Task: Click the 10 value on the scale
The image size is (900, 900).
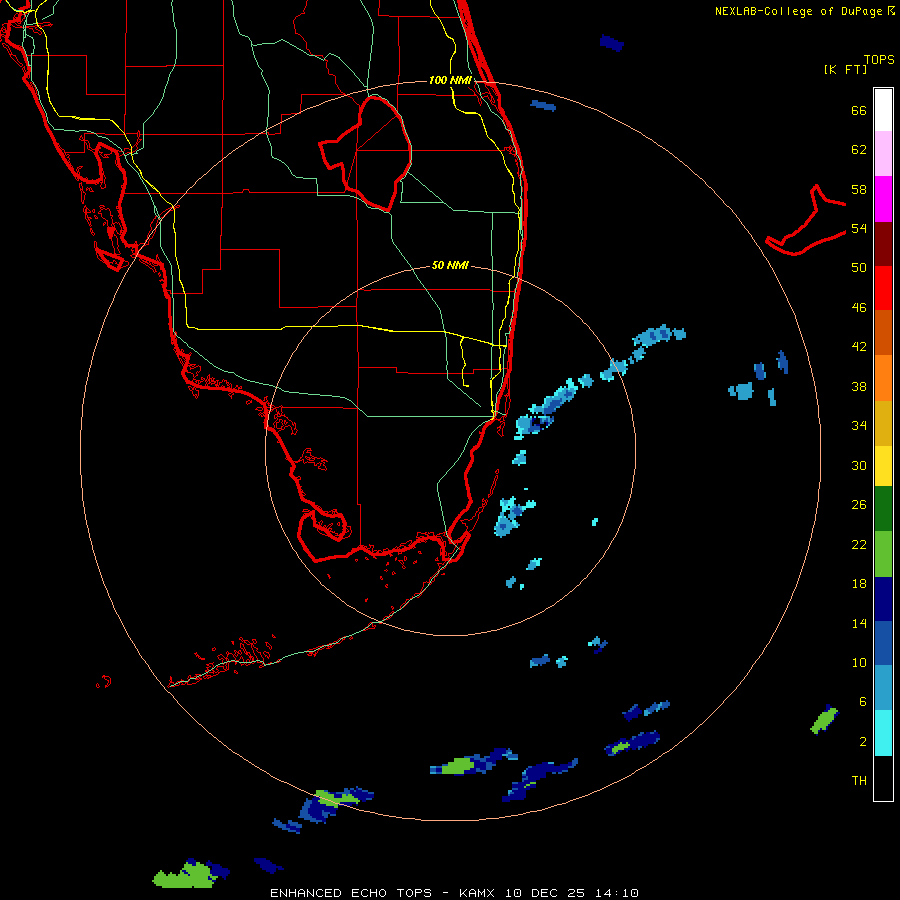Action: pos(859,663)
